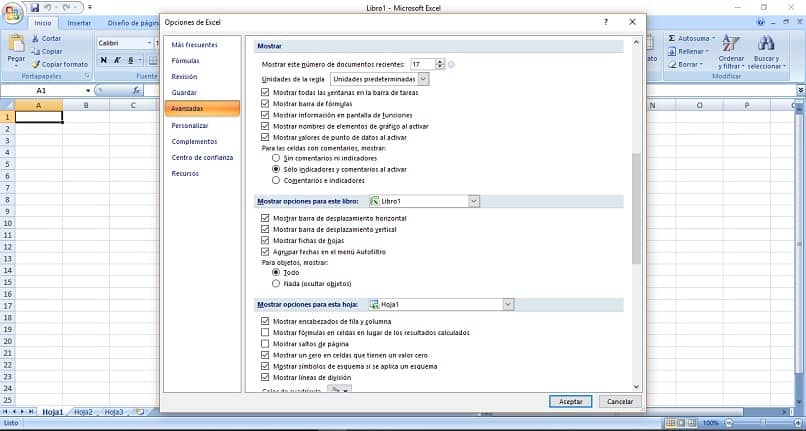Click the fx insert function icon
This screenshot has width=806, height=431.
(x=136, y=91)
